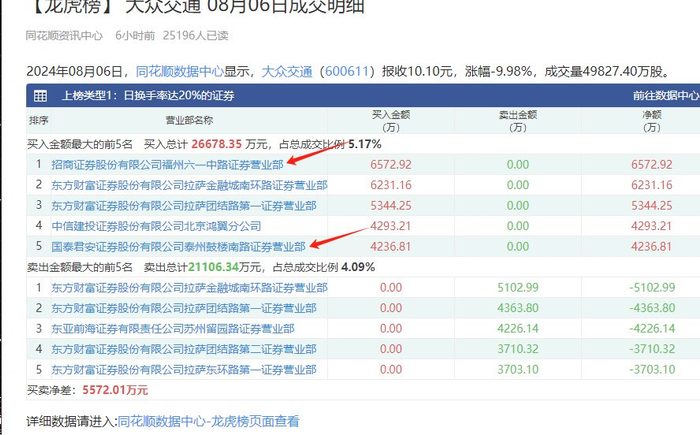
Task: Select sell amount 5102.99
Action: tap(518, 288)
